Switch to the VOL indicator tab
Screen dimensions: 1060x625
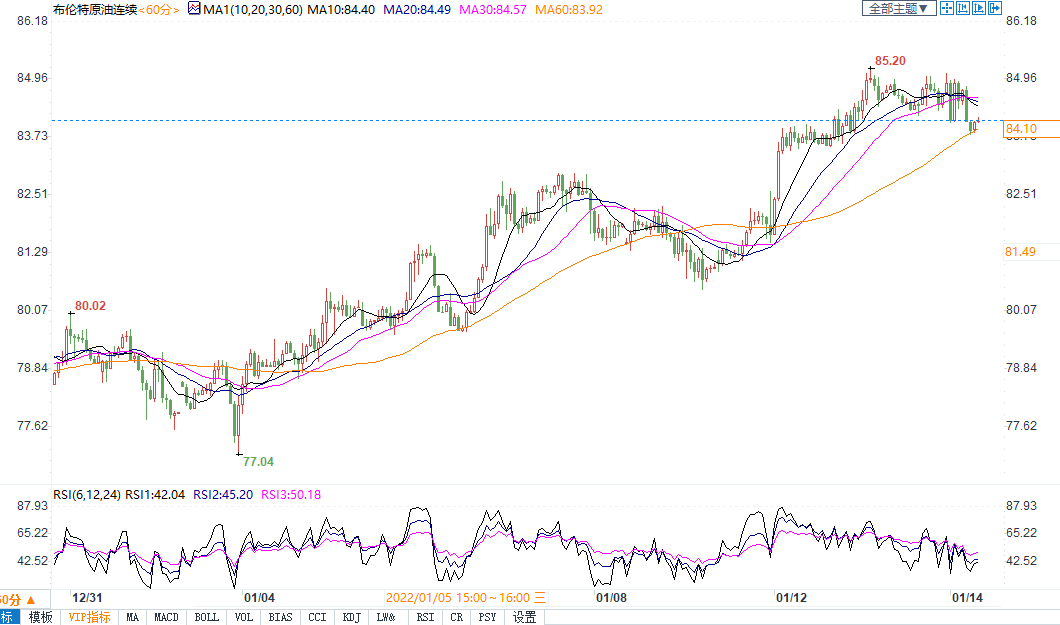point(243,617)
